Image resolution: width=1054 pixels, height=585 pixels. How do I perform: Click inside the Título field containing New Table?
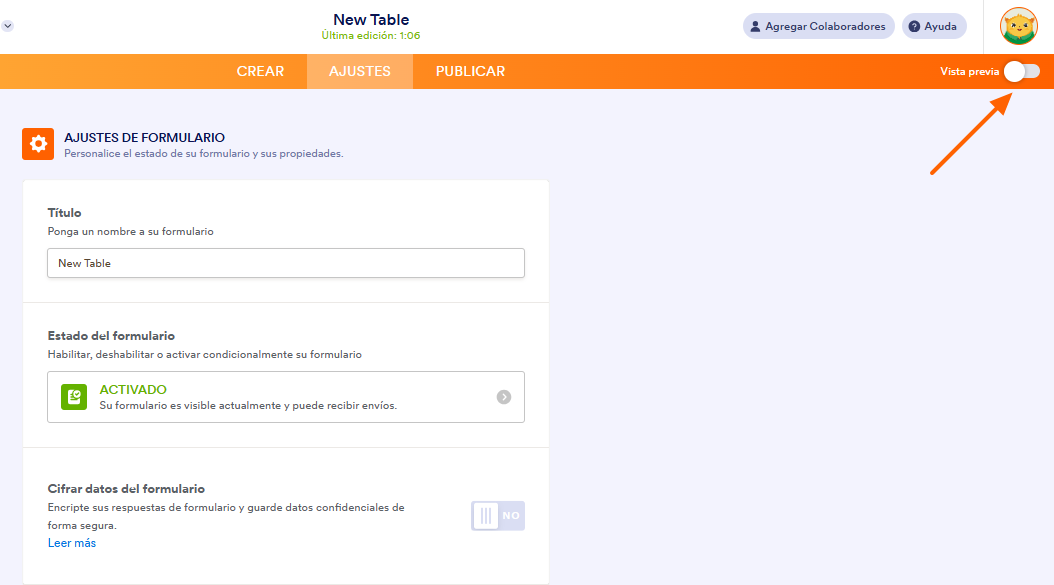coord(285,263)
